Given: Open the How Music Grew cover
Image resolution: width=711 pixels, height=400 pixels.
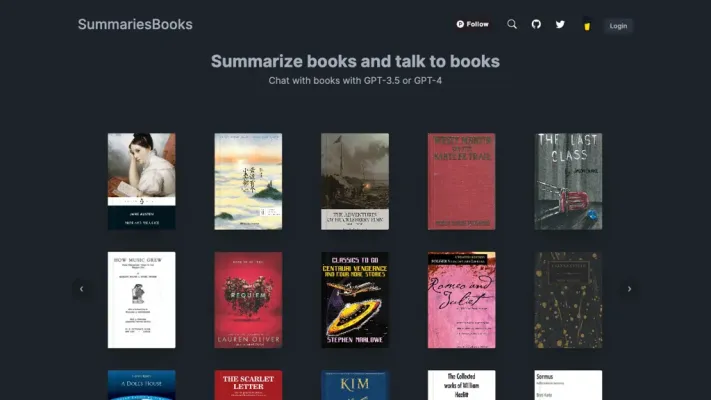Looking at the screenshot, I should 141,300.
